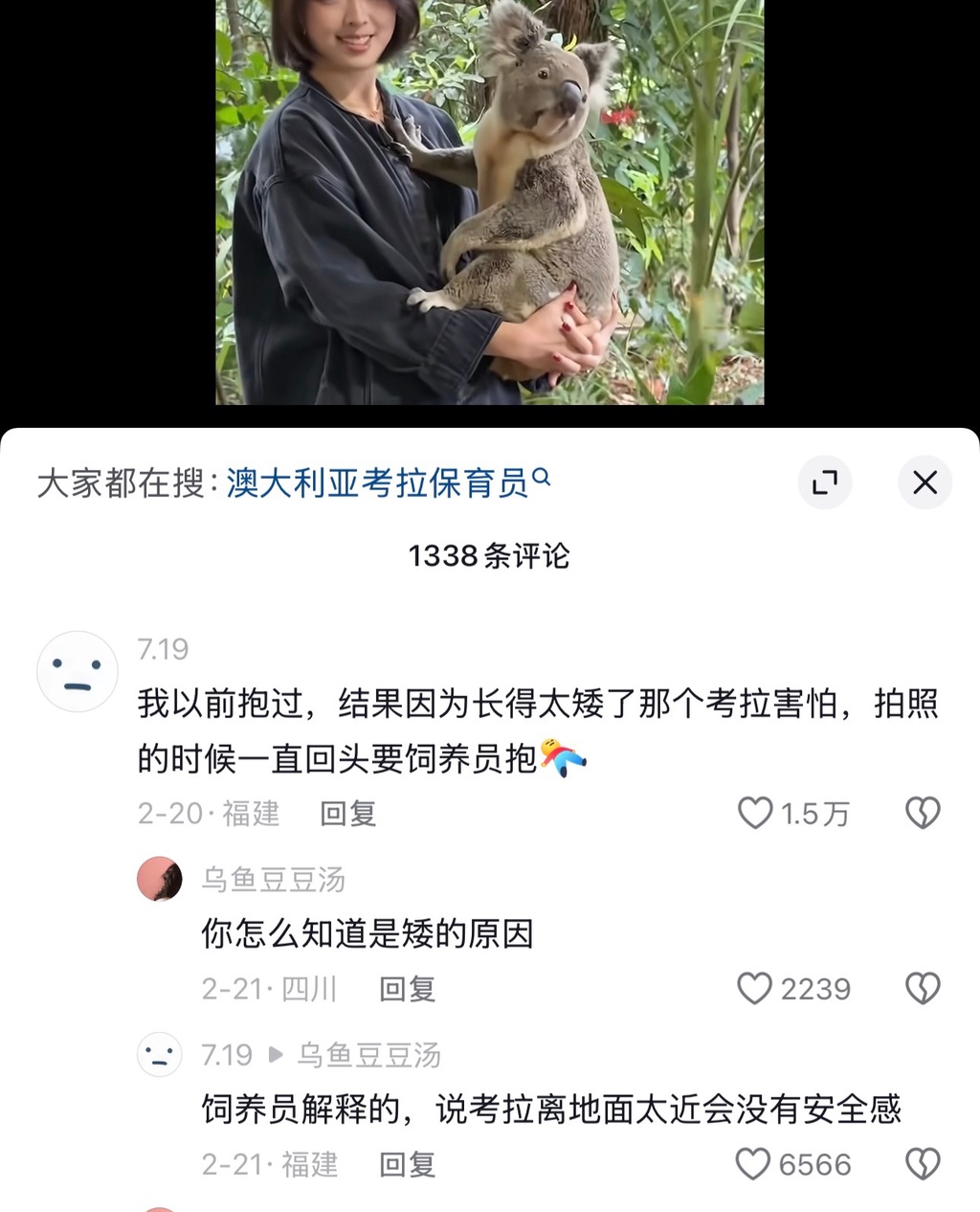Open small avatar of 7.19 in reply
The image size is (980, 1212).
(160, 1054)
